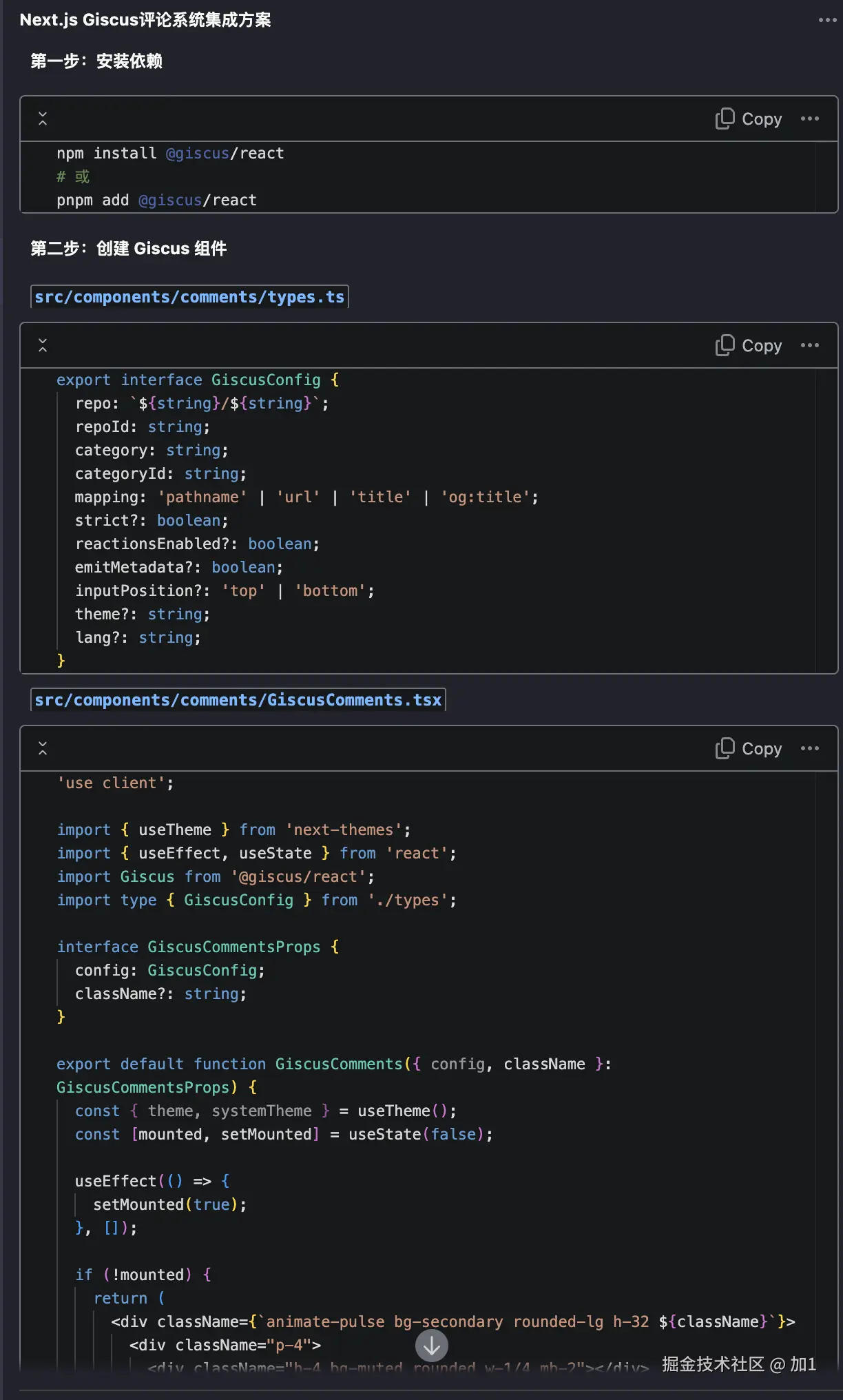
Task: Copy the npm install code block
Action: [749, 119]
